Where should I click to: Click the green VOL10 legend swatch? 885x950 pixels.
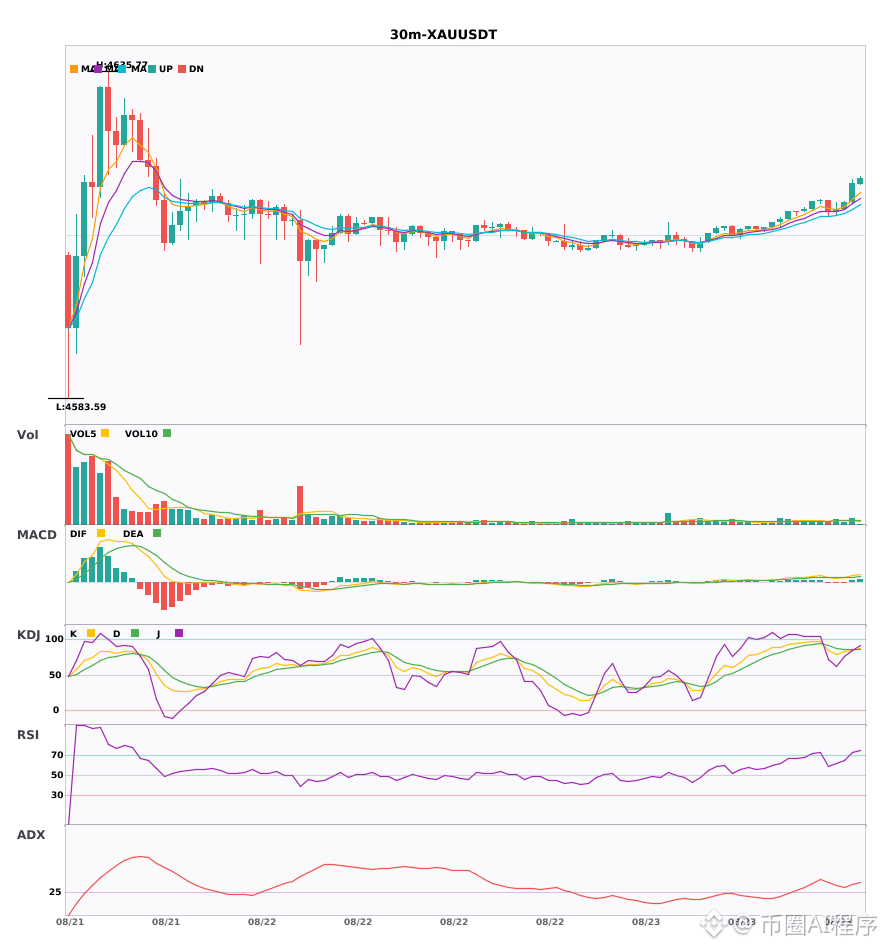point(167,433)
